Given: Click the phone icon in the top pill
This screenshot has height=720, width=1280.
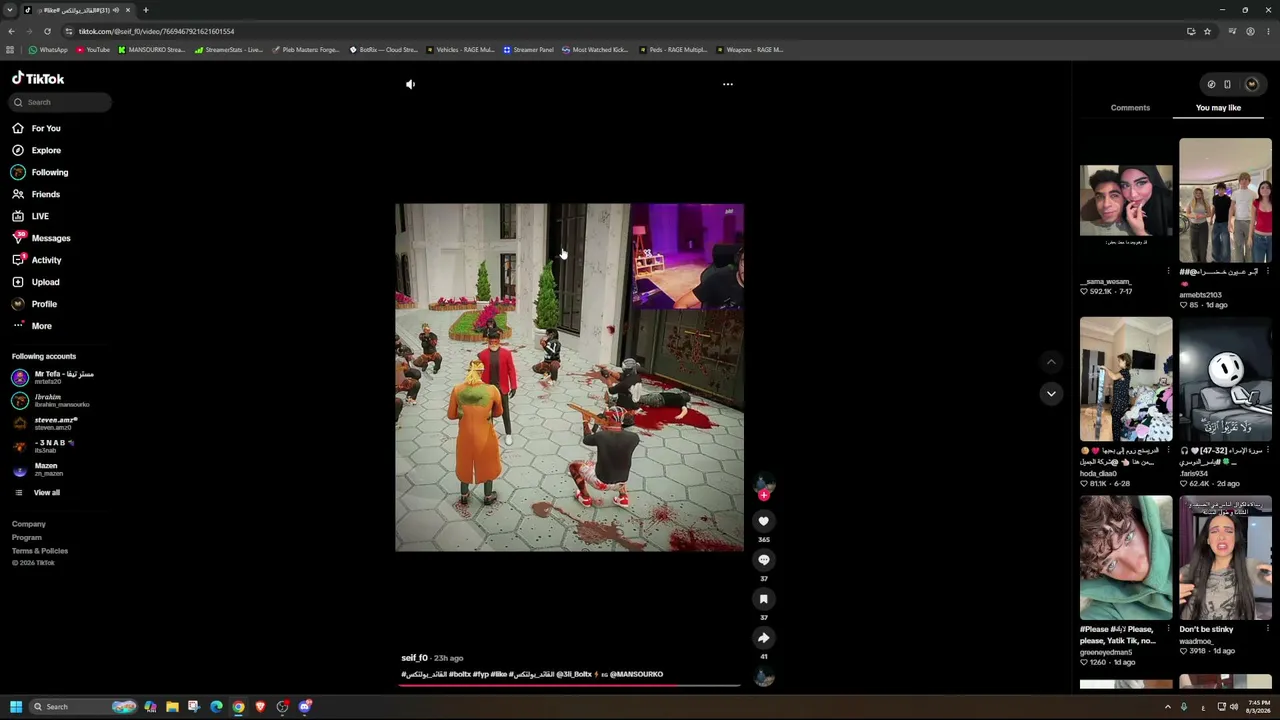Looking at the screenshot, I should (1228, 84).
